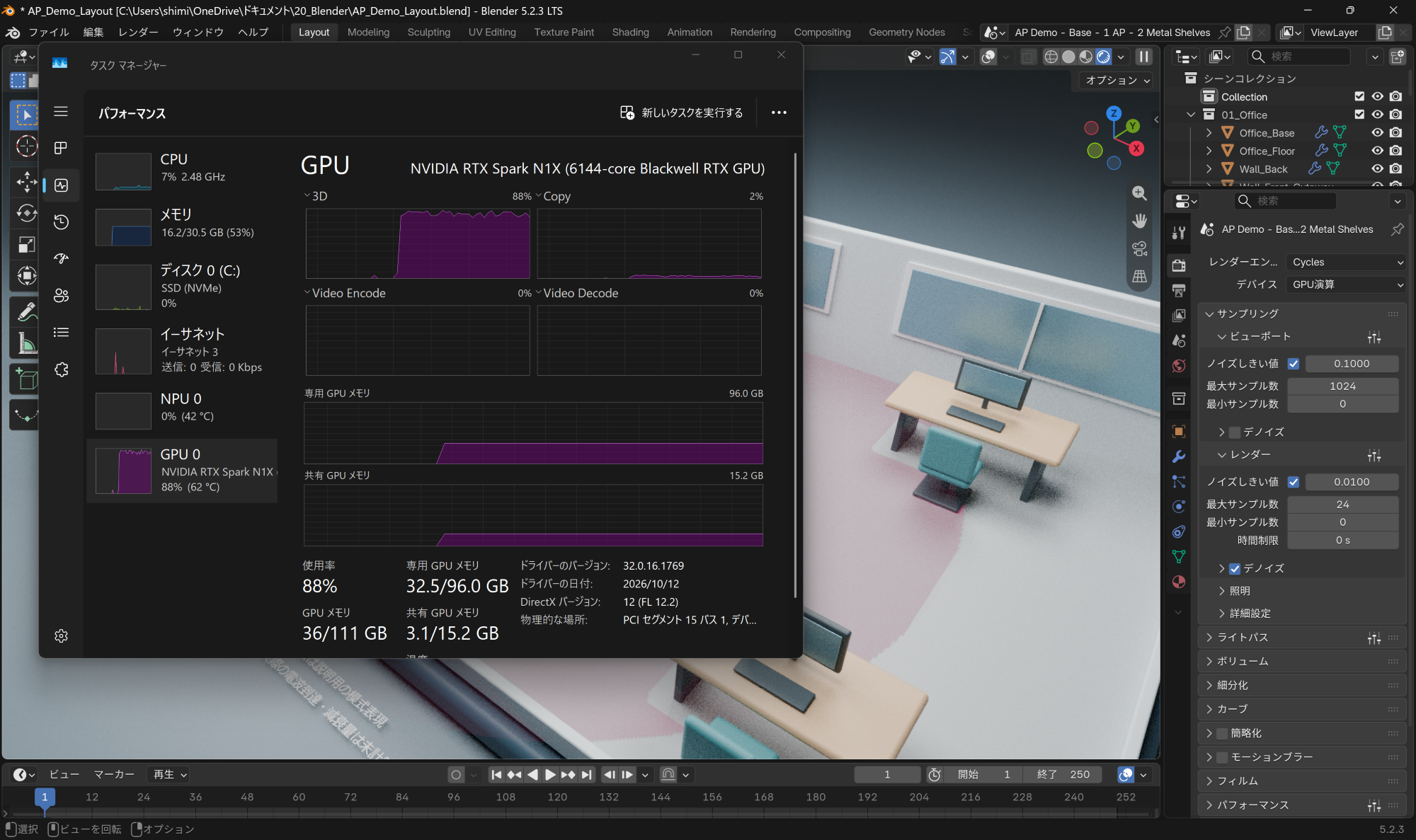The height and width of the screenshot is (840, 1416).
Task: Select Blender's Move tool
Action: pos(26,182)
